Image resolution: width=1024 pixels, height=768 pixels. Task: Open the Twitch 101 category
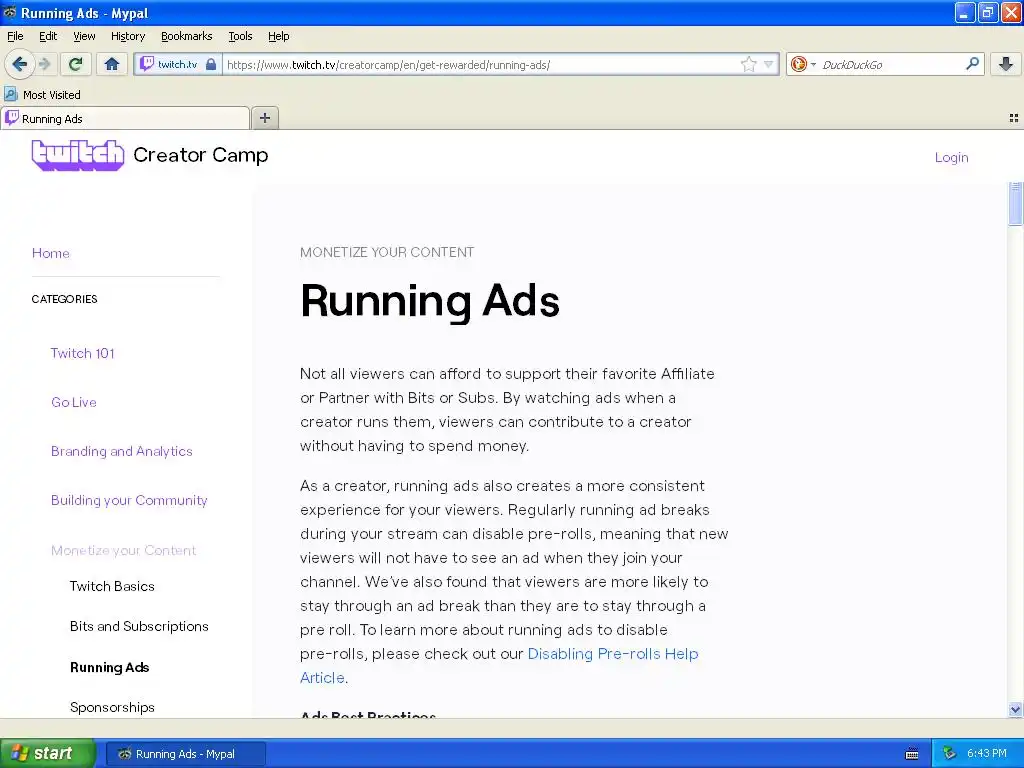82,353
